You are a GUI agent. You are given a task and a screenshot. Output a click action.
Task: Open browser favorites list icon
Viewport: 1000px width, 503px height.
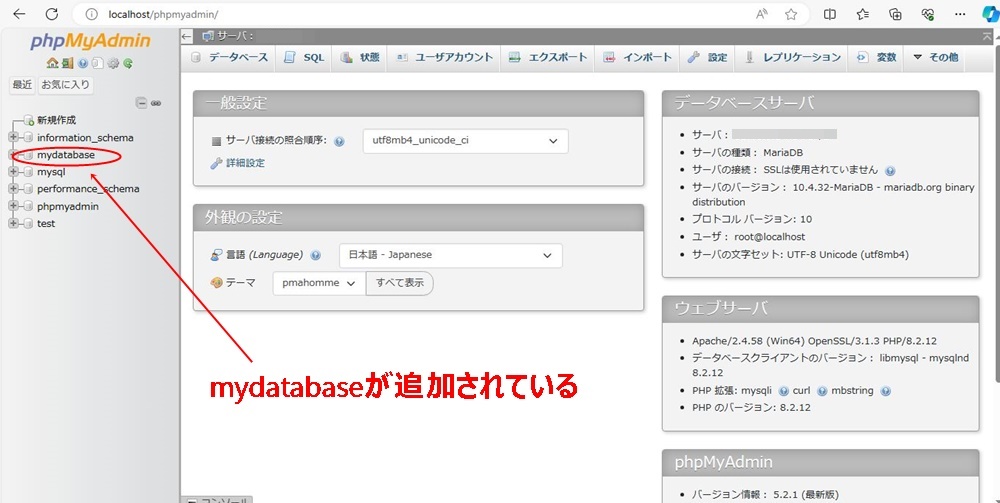(863, 14)
